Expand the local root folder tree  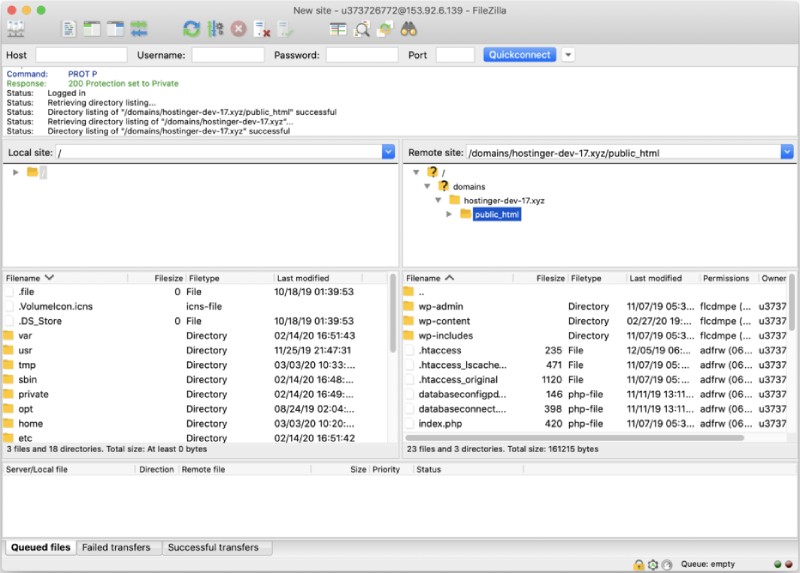click(x=16, y=172)
